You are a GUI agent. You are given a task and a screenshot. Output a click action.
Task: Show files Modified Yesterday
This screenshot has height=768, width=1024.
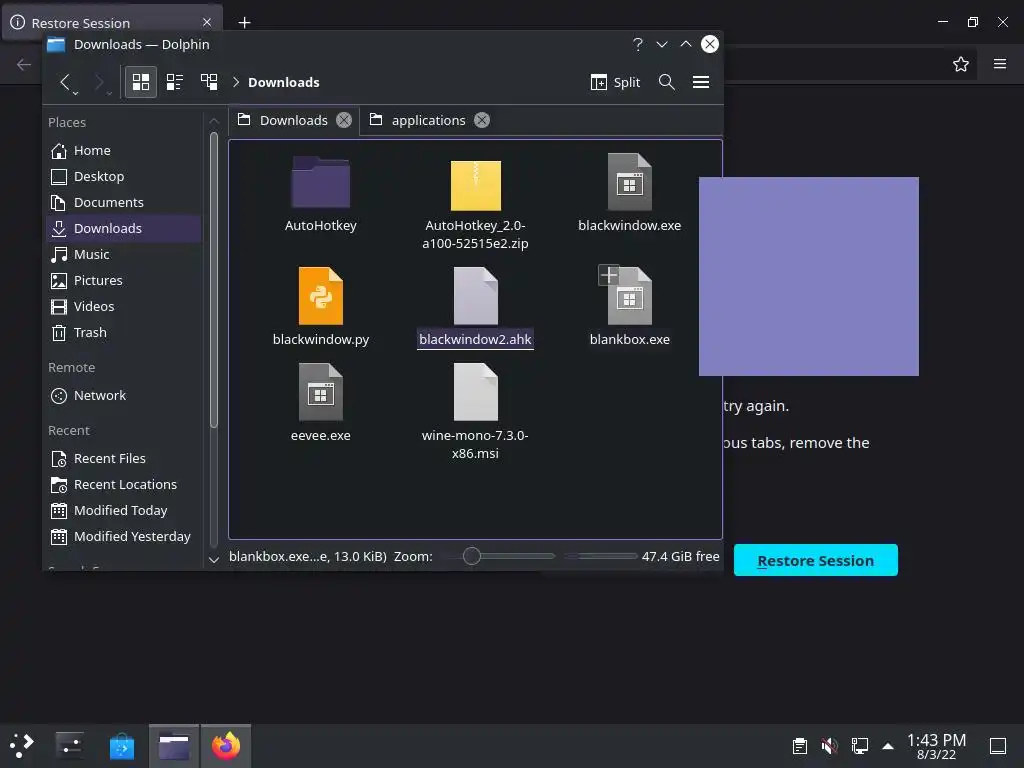(x=124, y=537)
